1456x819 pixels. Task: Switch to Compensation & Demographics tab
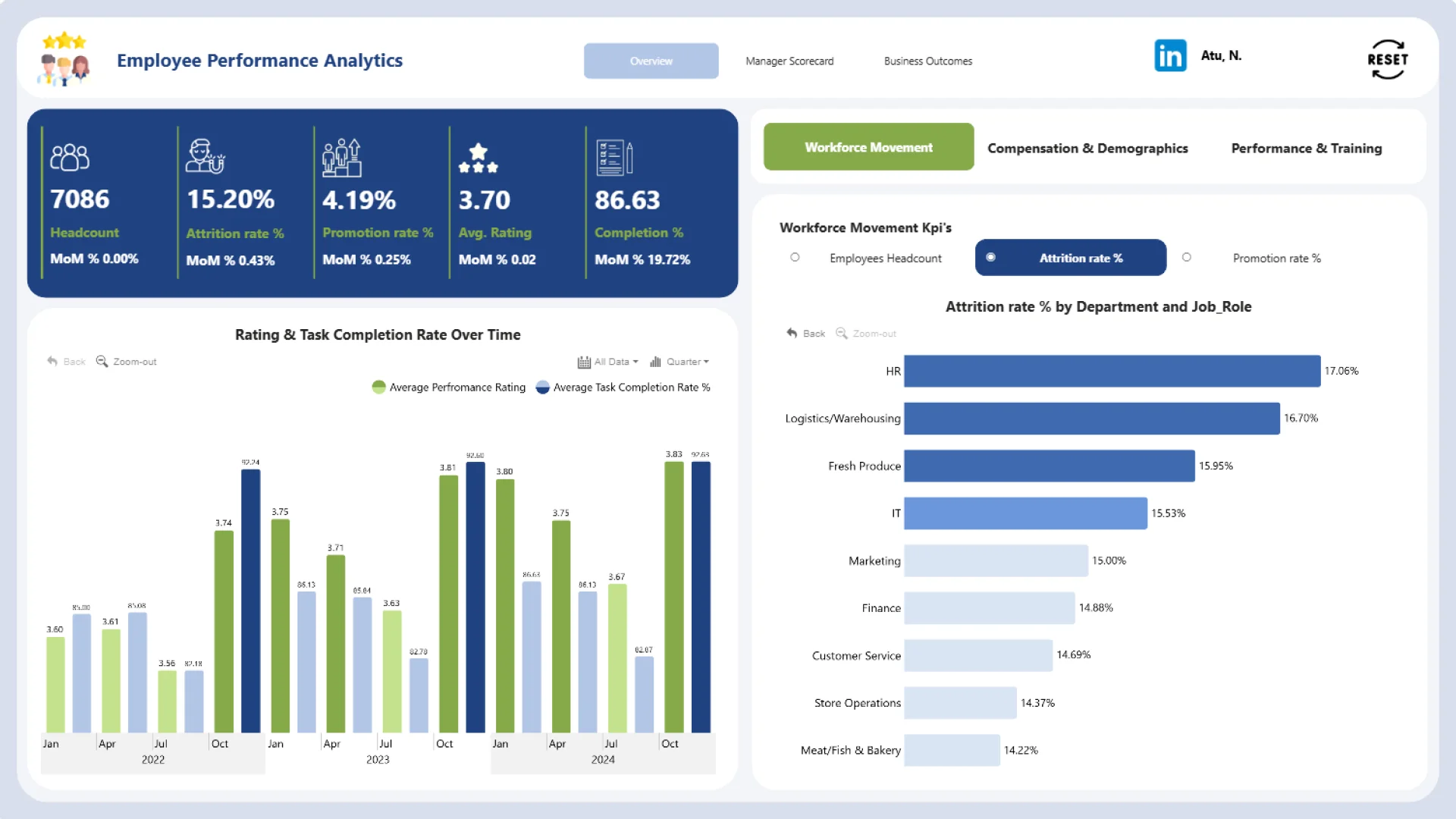click(1087, 149)
